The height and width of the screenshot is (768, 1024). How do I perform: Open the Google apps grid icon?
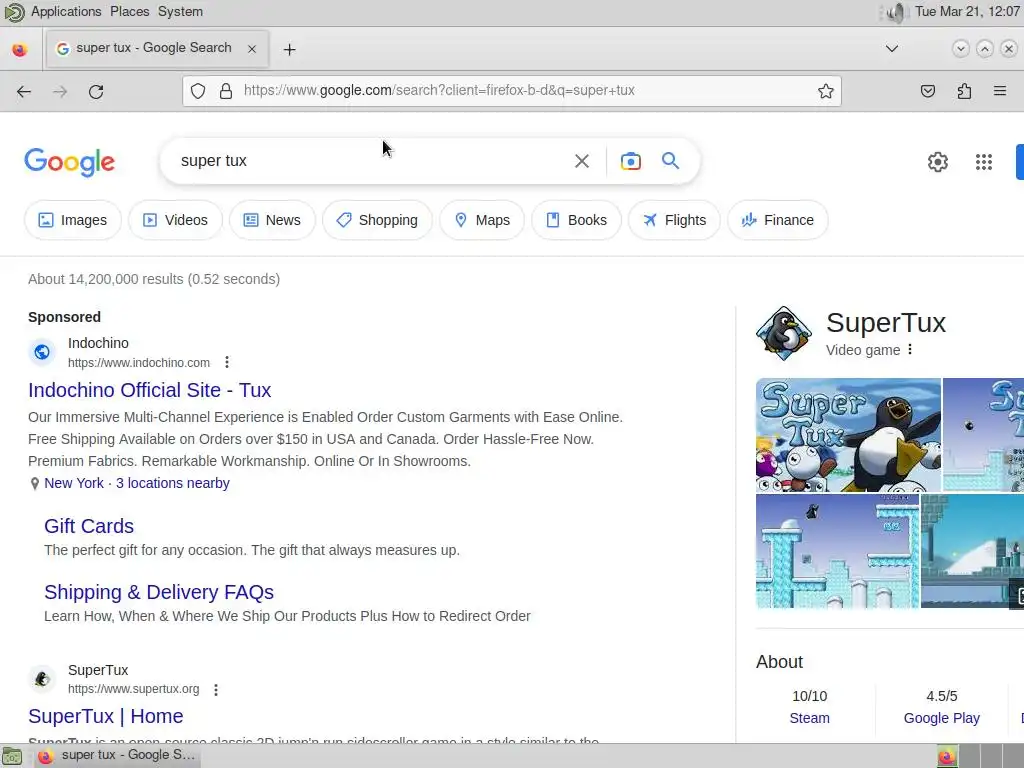point(984,162)
